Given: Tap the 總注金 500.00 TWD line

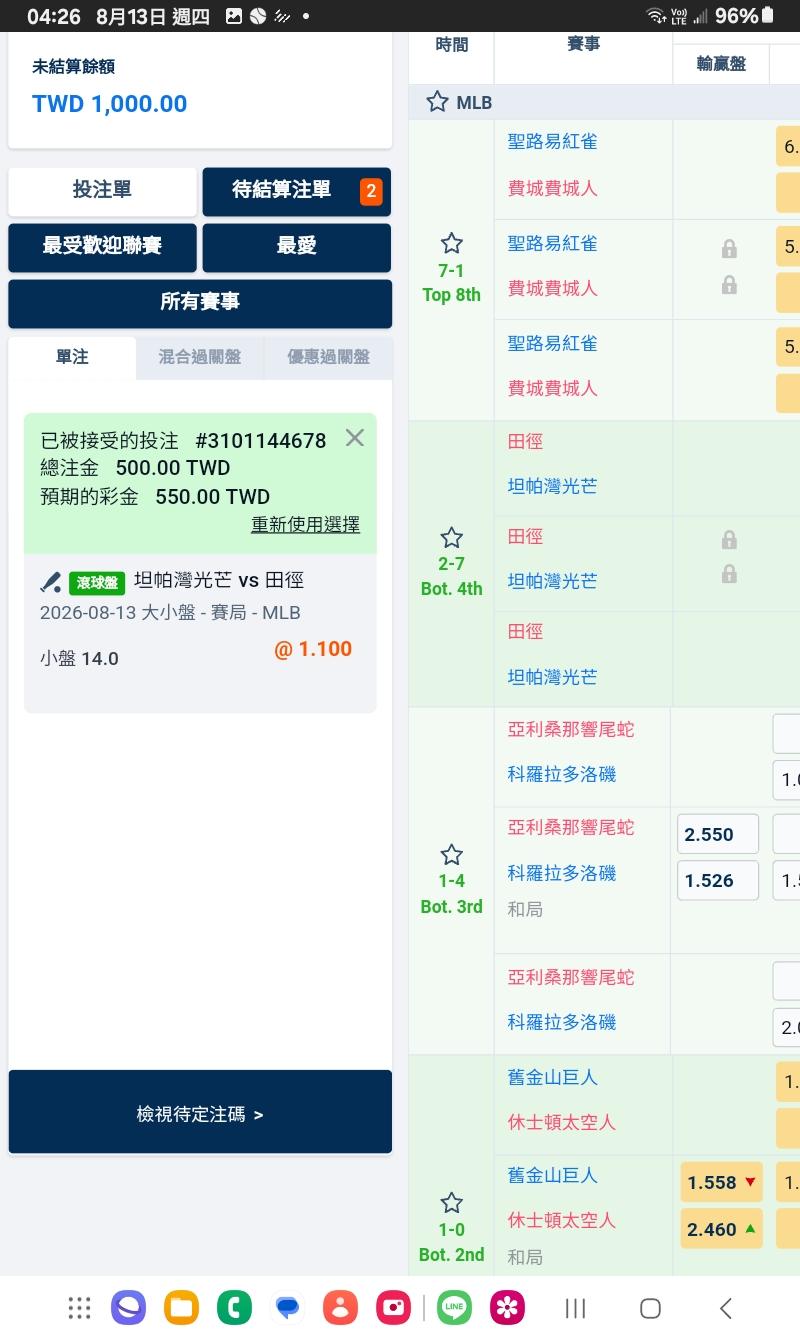Looking at the screenshot, I should 135,467.
